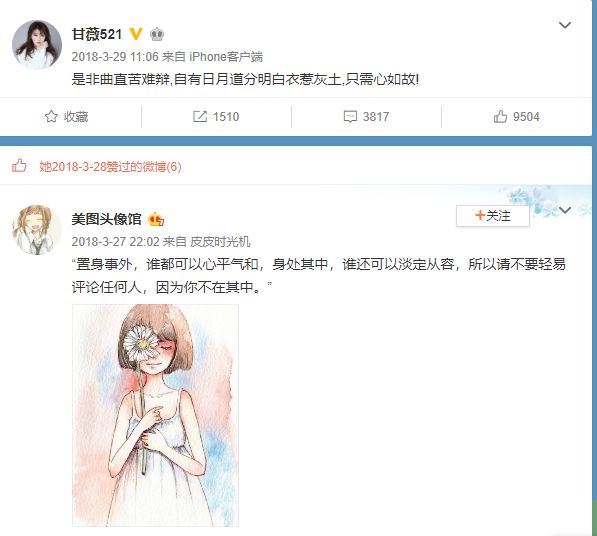
Task: Click the repost icon beside 1510
Action: [x=200, y=116]
